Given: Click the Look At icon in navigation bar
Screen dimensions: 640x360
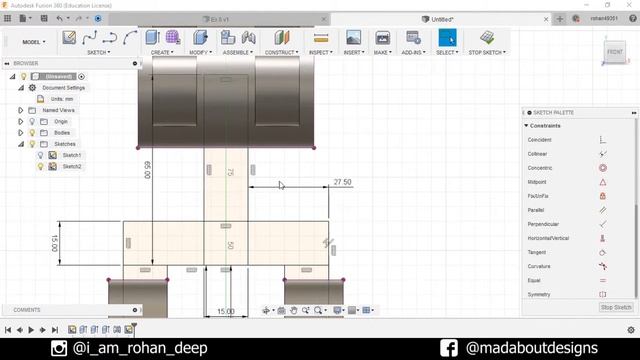Looking at the screenshot, I should pyautogui.click(x=281, y=311).
